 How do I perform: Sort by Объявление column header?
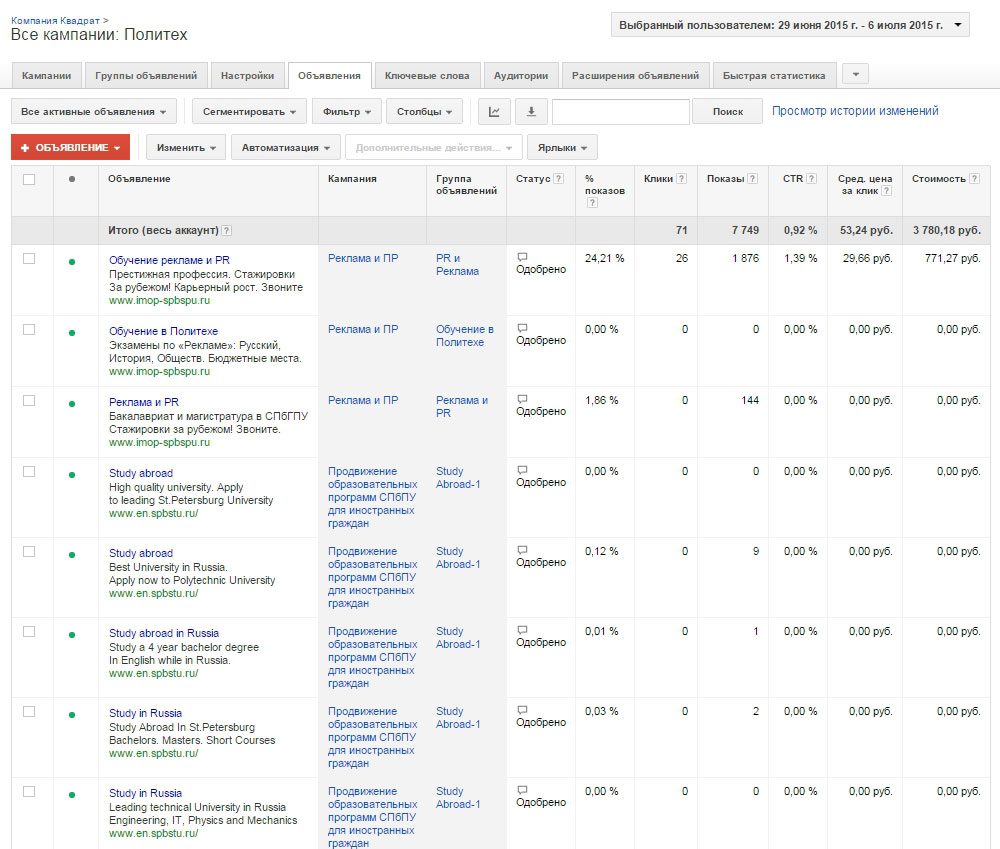[x=139, y=179]
